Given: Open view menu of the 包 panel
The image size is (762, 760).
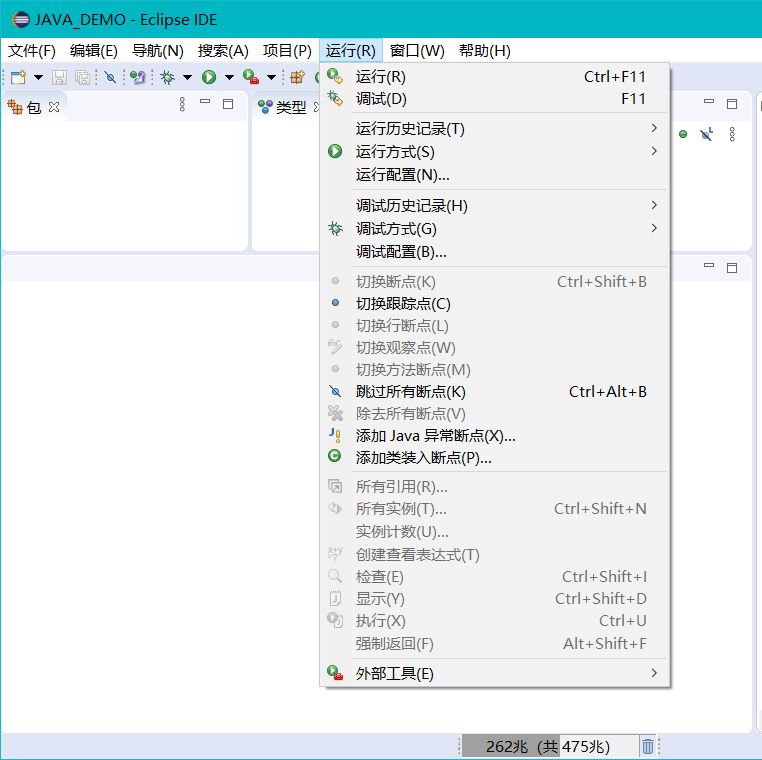Looking at the screenshot, I should (x=182, y=104).
